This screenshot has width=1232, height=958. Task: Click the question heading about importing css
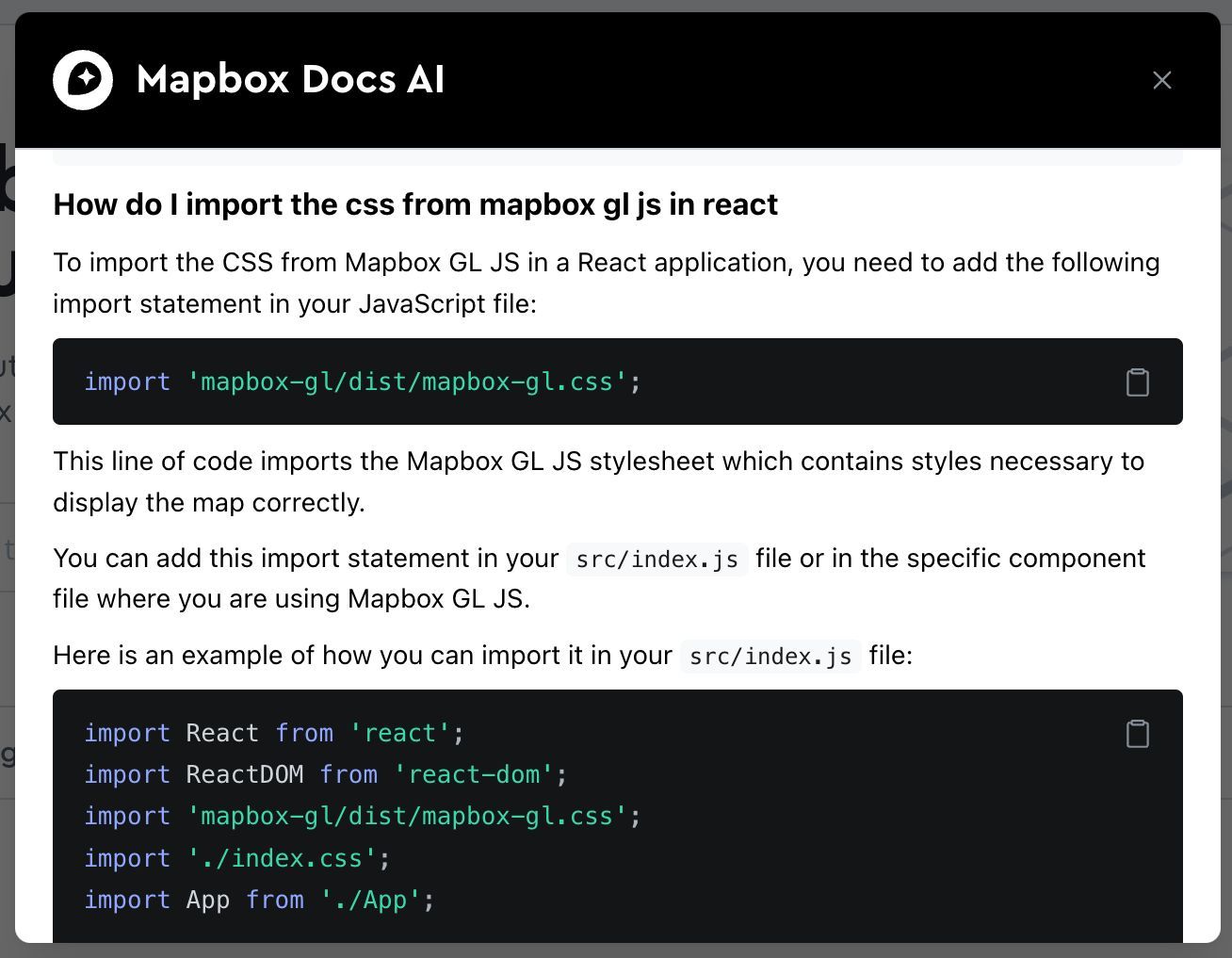pos(415,204)
